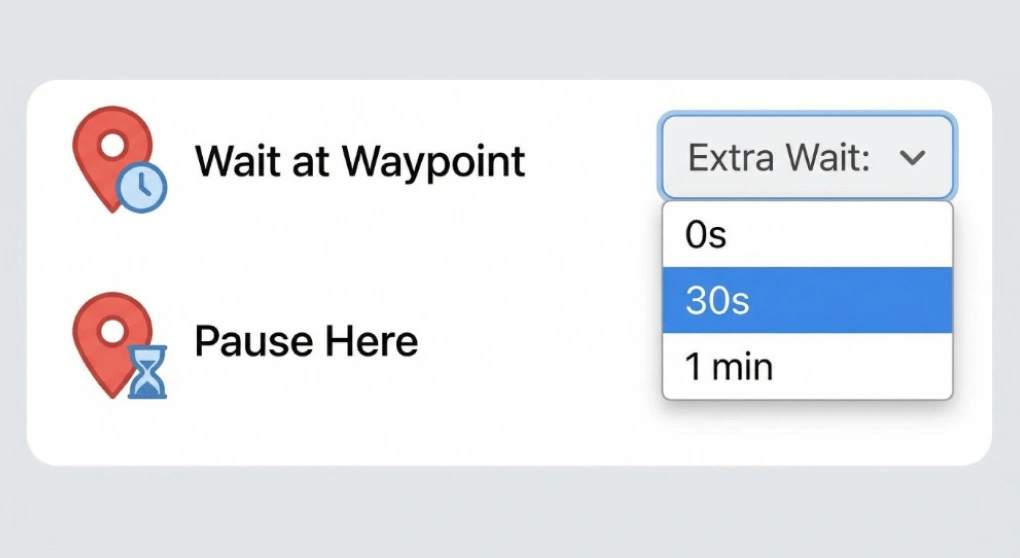The width and height of the screenshot is (1020, 558).
Task: Click the "Pause Here" label
Action: (x=305, y=342)
